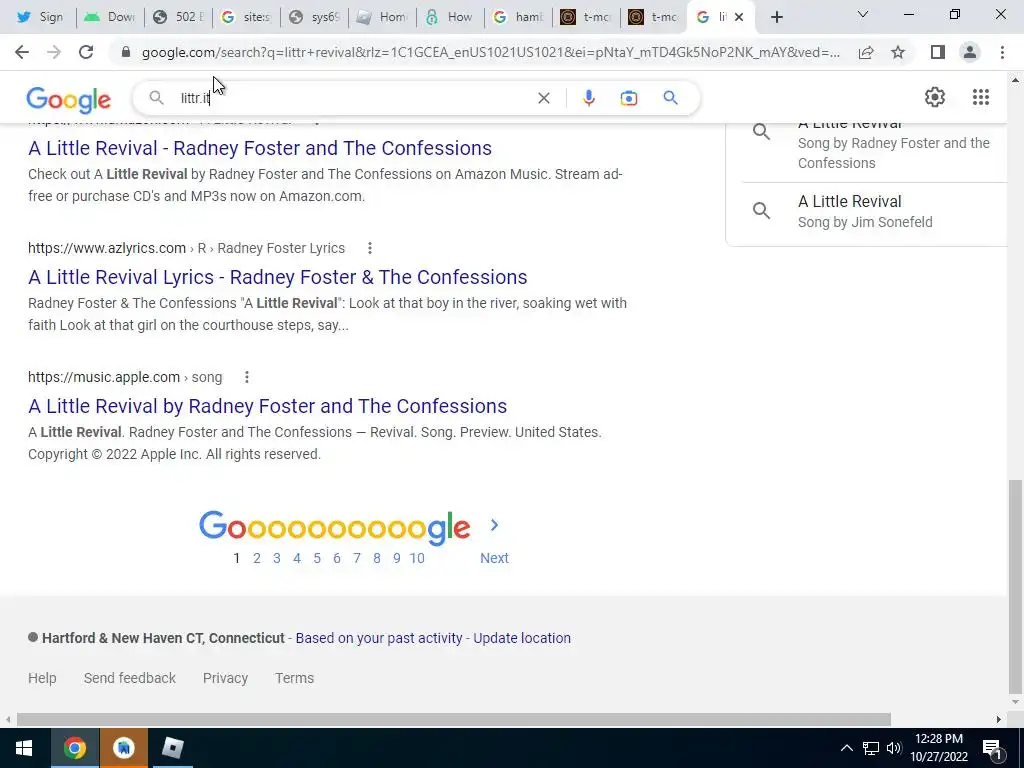This screenshot has height=768, width=1024.
Task: Switch to the site: Google tab
Action: (x=247, y=17)
